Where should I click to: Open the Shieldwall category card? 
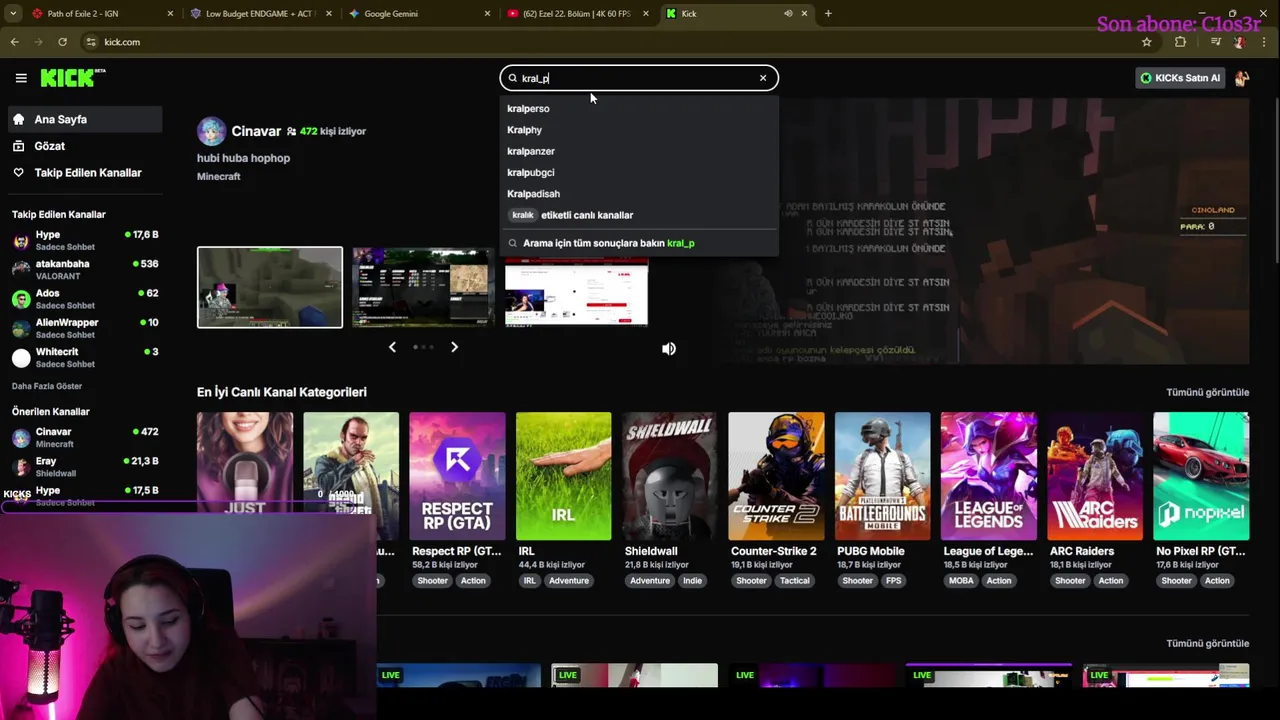pyautogui.click(x=669, y=476)
